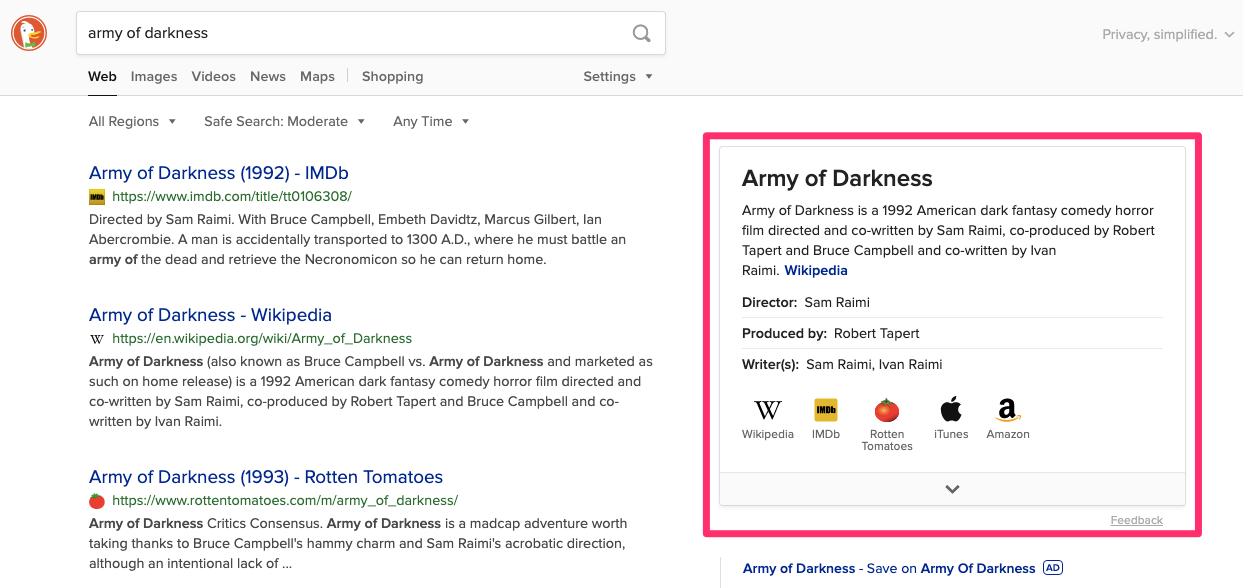Image resolution: width=1243 pixels, height=588 pixels.
Task: Switch to the News tab
Action: [x=268, y=77]
